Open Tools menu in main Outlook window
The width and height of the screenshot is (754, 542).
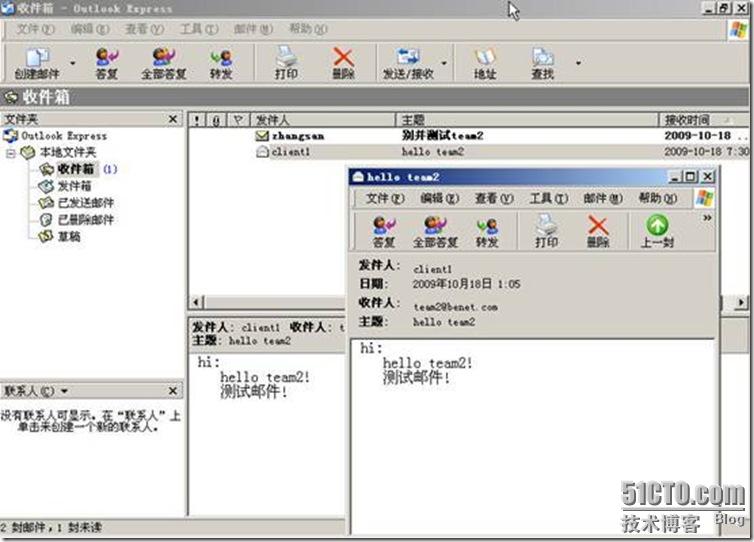(199, 29)
